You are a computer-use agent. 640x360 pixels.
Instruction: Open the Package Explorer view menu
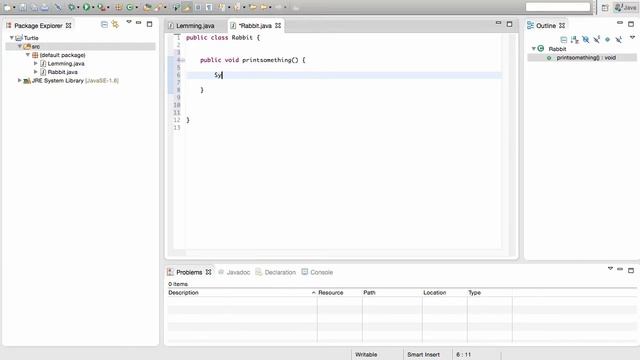pos(129,22)
